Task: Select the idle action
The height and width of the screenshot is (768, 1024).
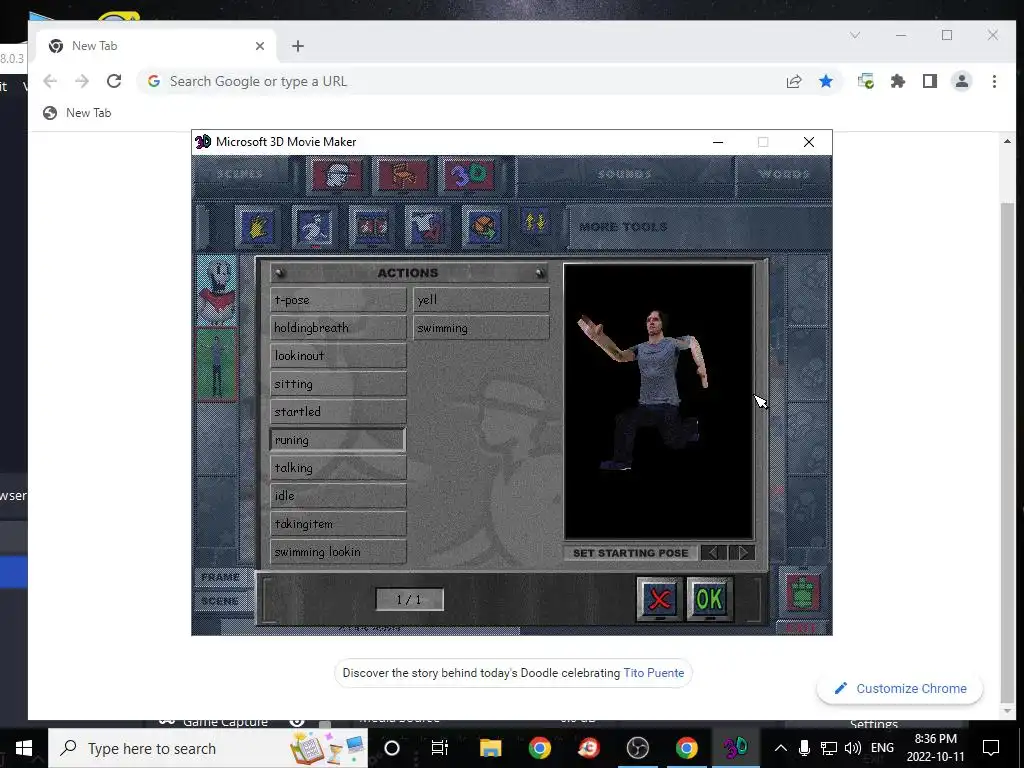Action: (x=338, y=496)
